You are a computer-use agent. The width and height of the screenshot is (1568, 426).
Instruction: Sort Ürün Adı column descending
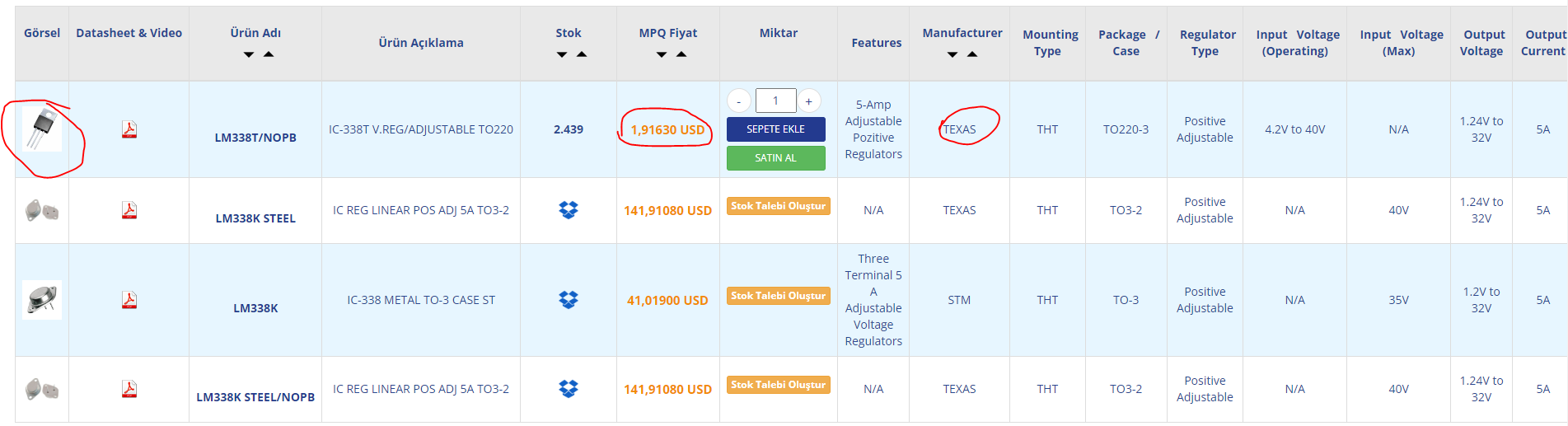tap(249, 54)
